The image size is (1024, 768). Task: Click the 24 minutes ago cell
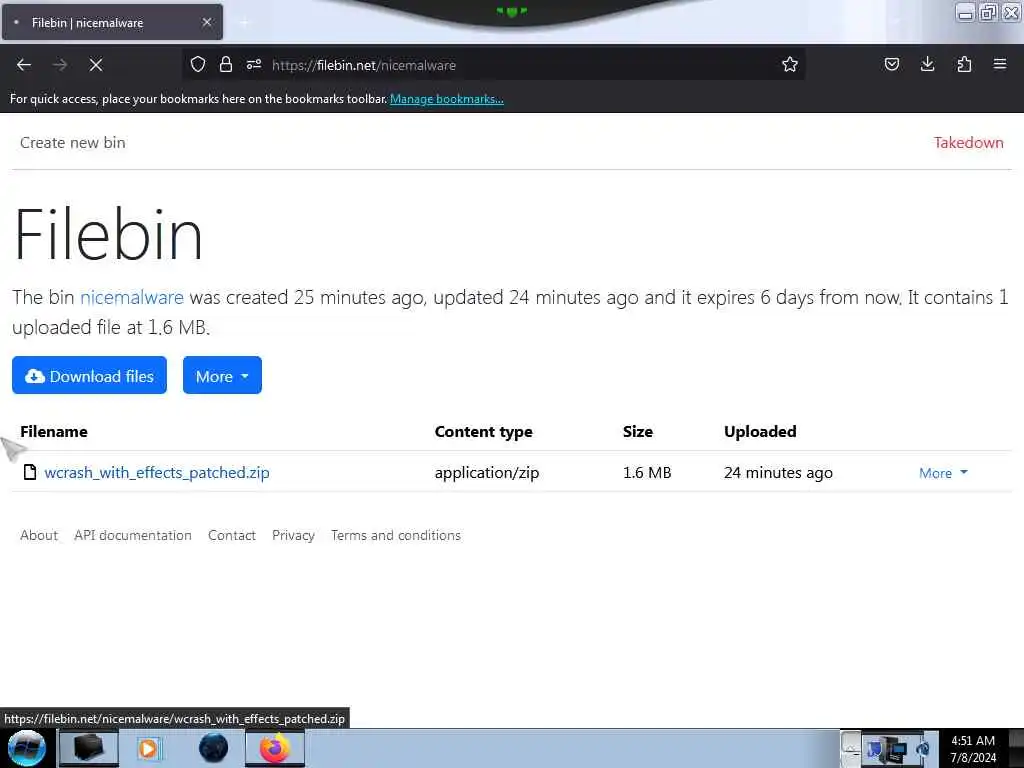(x=778, y=472)
